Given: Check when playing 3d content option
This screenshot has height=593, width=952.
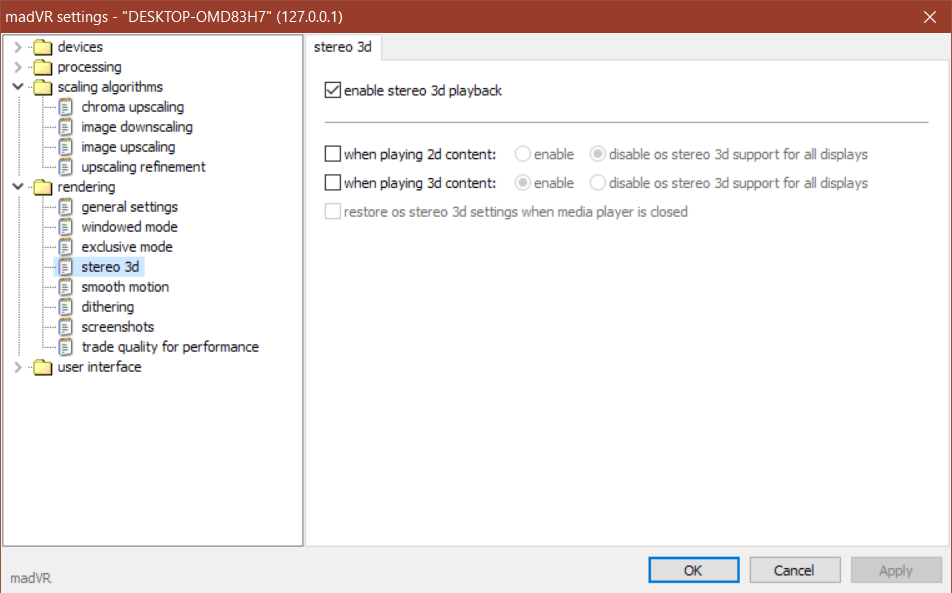Looking at the screenshot, I should pyautogui.click(x=333, y=183).
